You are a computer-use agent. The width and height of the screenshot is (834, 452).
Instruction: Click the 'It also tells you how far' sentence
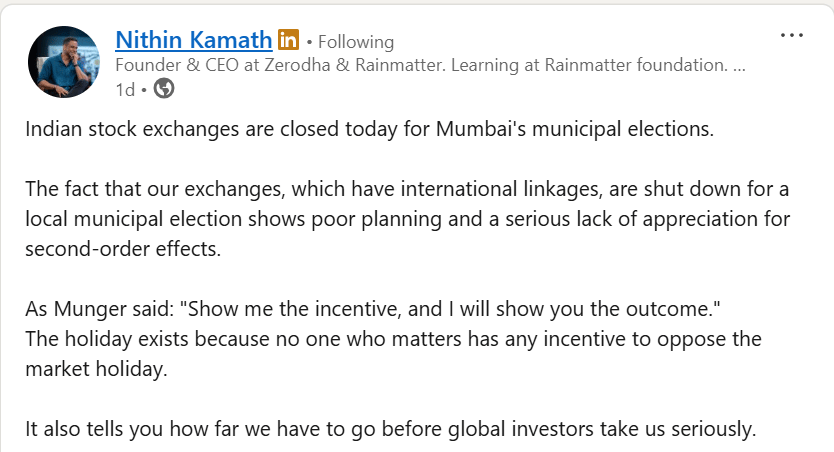[x=391, y=429]
